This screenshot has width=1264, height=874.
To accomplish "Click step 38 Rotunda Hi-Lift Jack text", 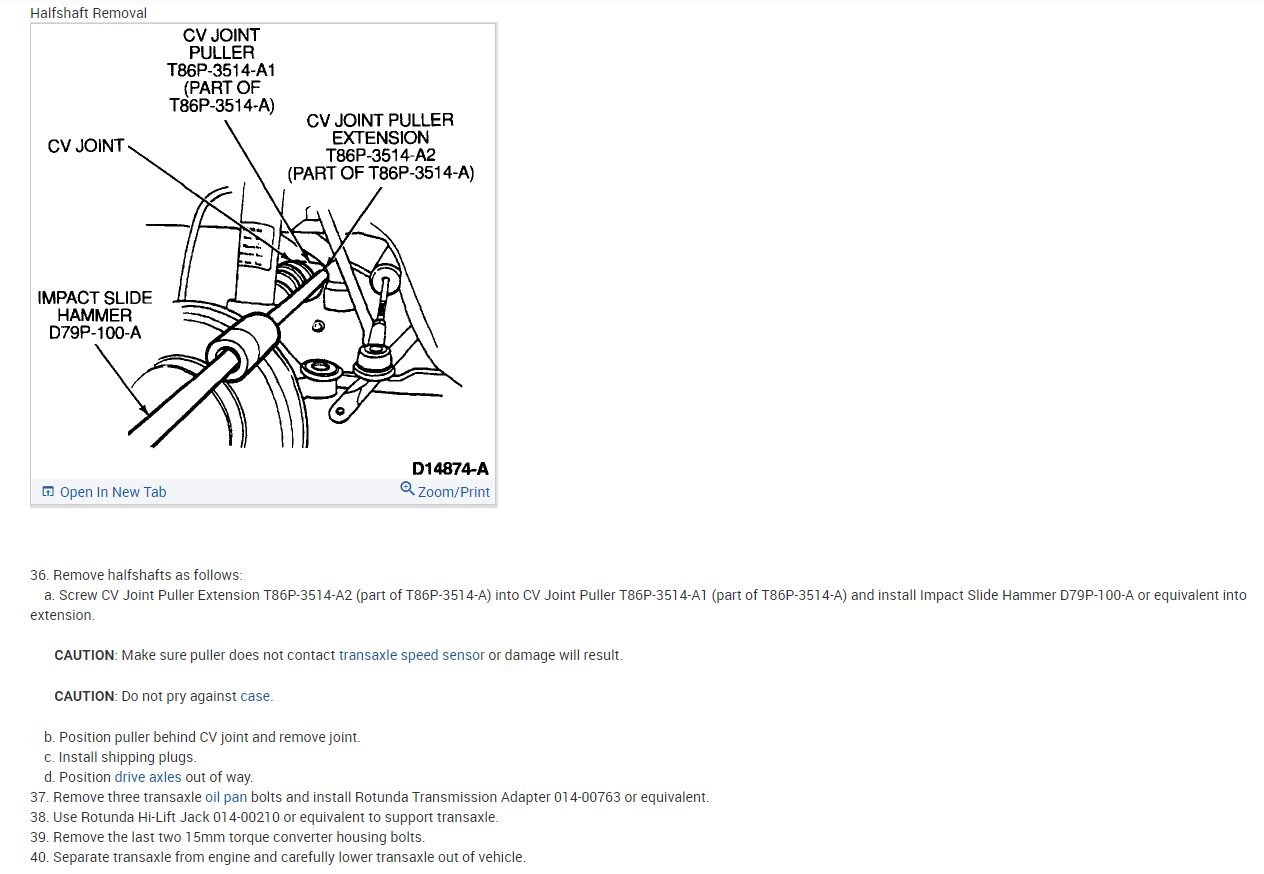I will click(x=264, y=817).
